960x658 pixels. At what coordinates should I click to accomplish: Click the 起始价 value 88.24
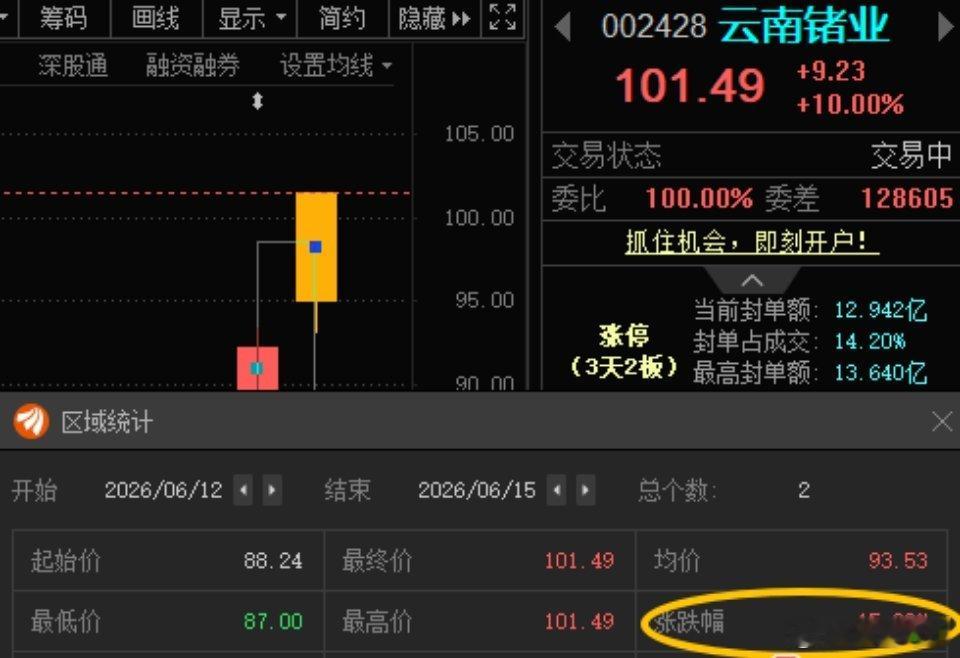pyautogui.click(x=273, y=561)
